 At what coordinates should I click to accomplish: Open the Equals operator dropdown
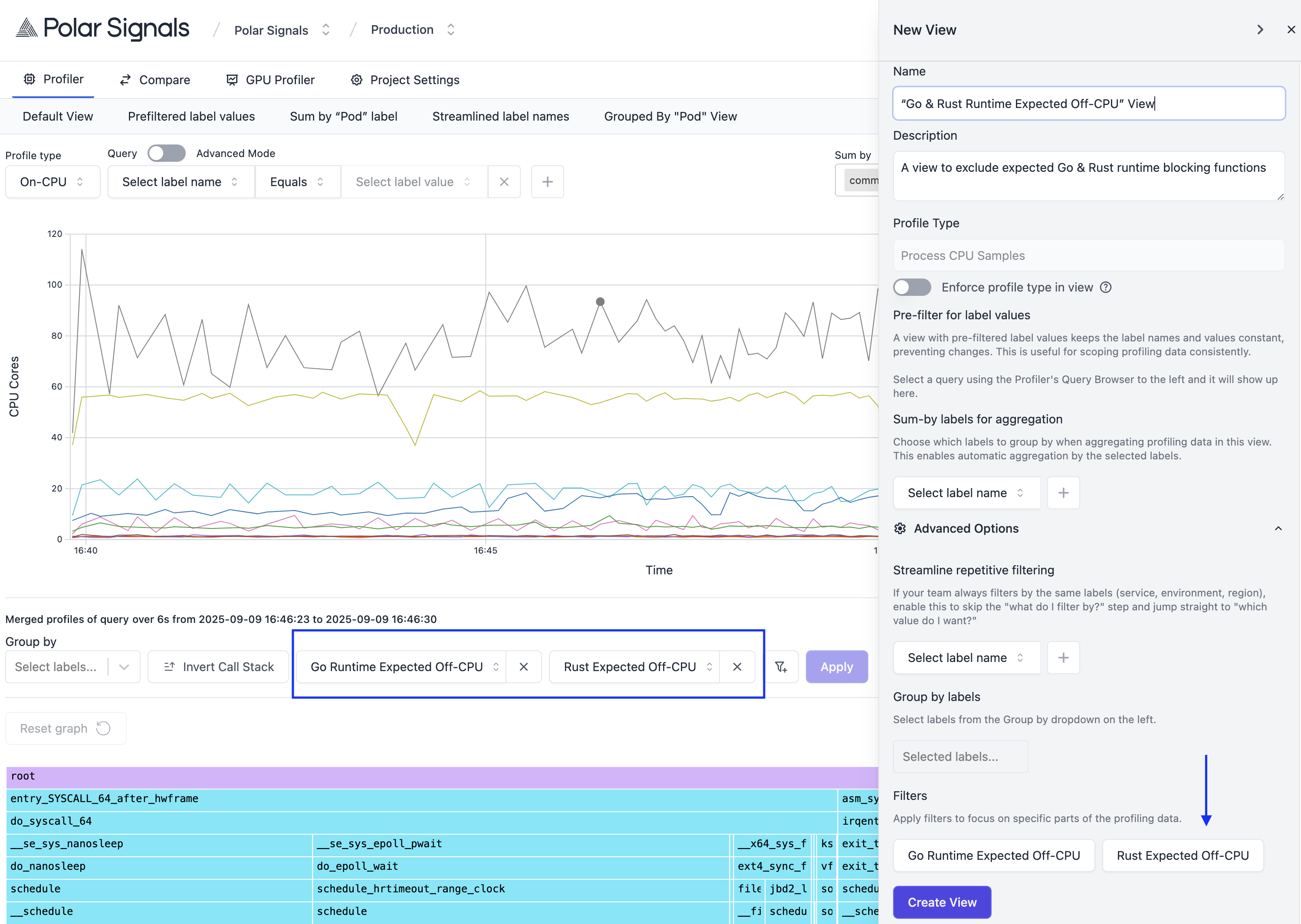click(x=297, y=182)
